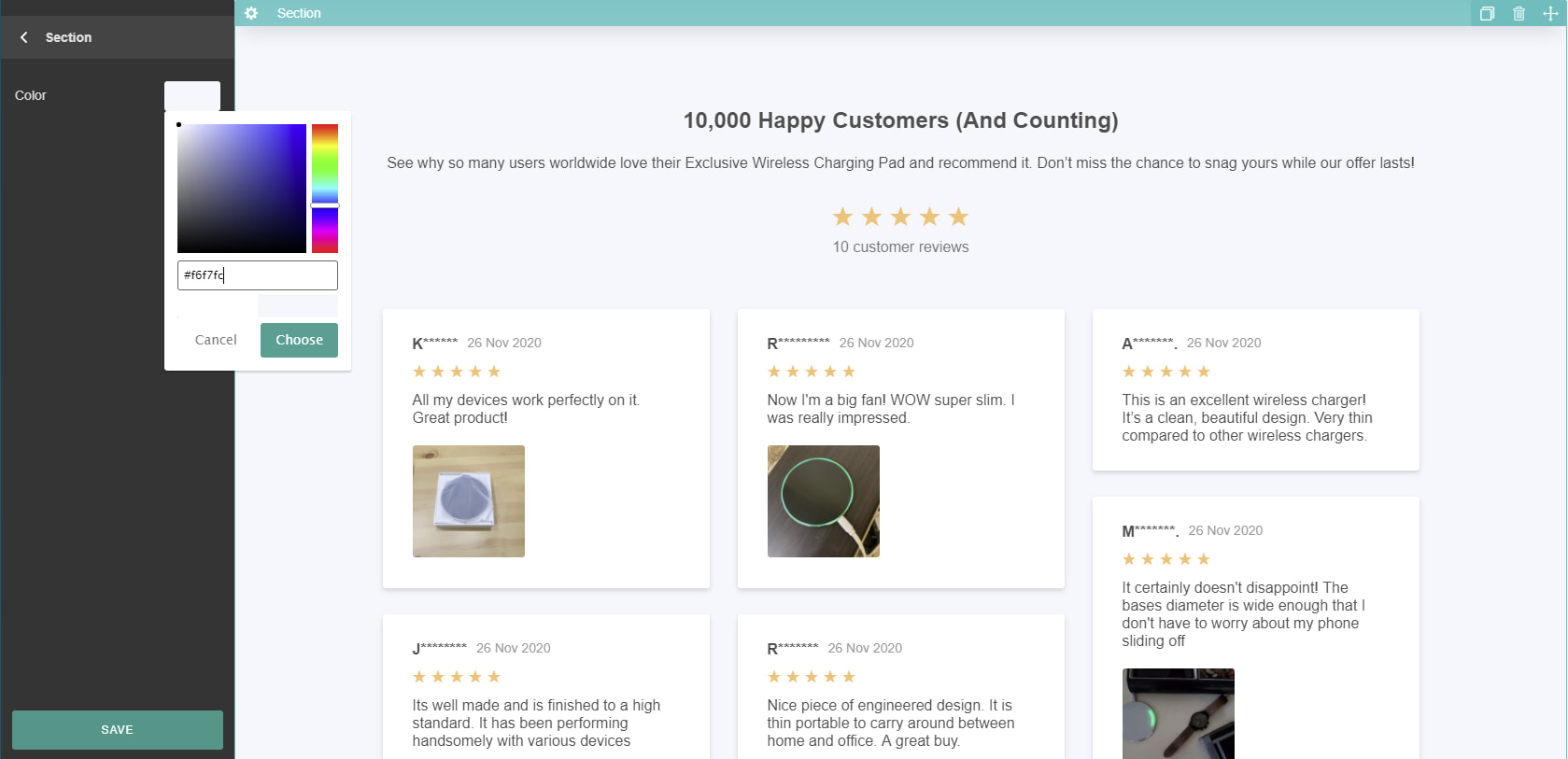Image resolution: width=1568 pixels, height=759 pixels.
Task: Click the rainbow hue slider bar
Action: (x=324, y=188)
